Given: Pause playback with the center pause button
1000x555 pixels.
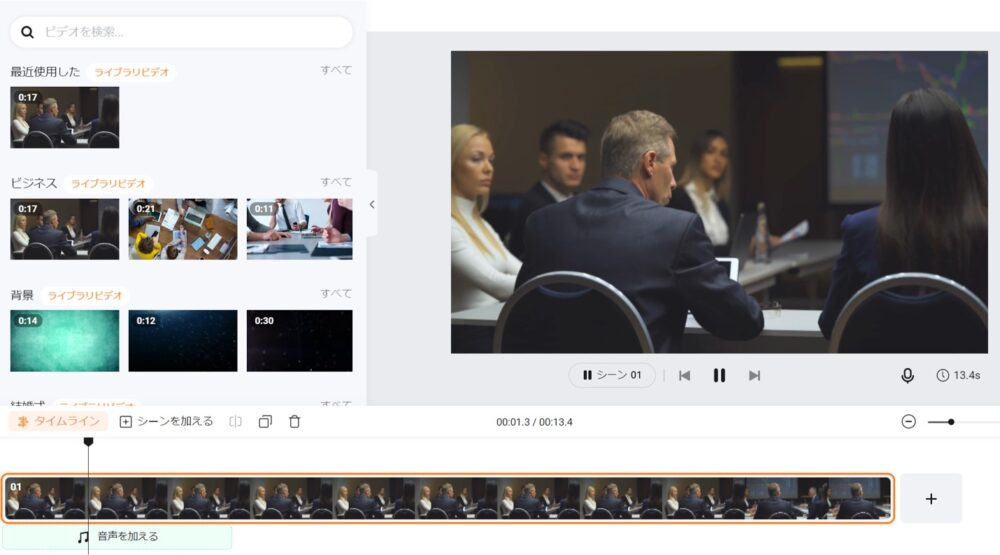Looking at the screenshot, I should click(x=719, y=376).
